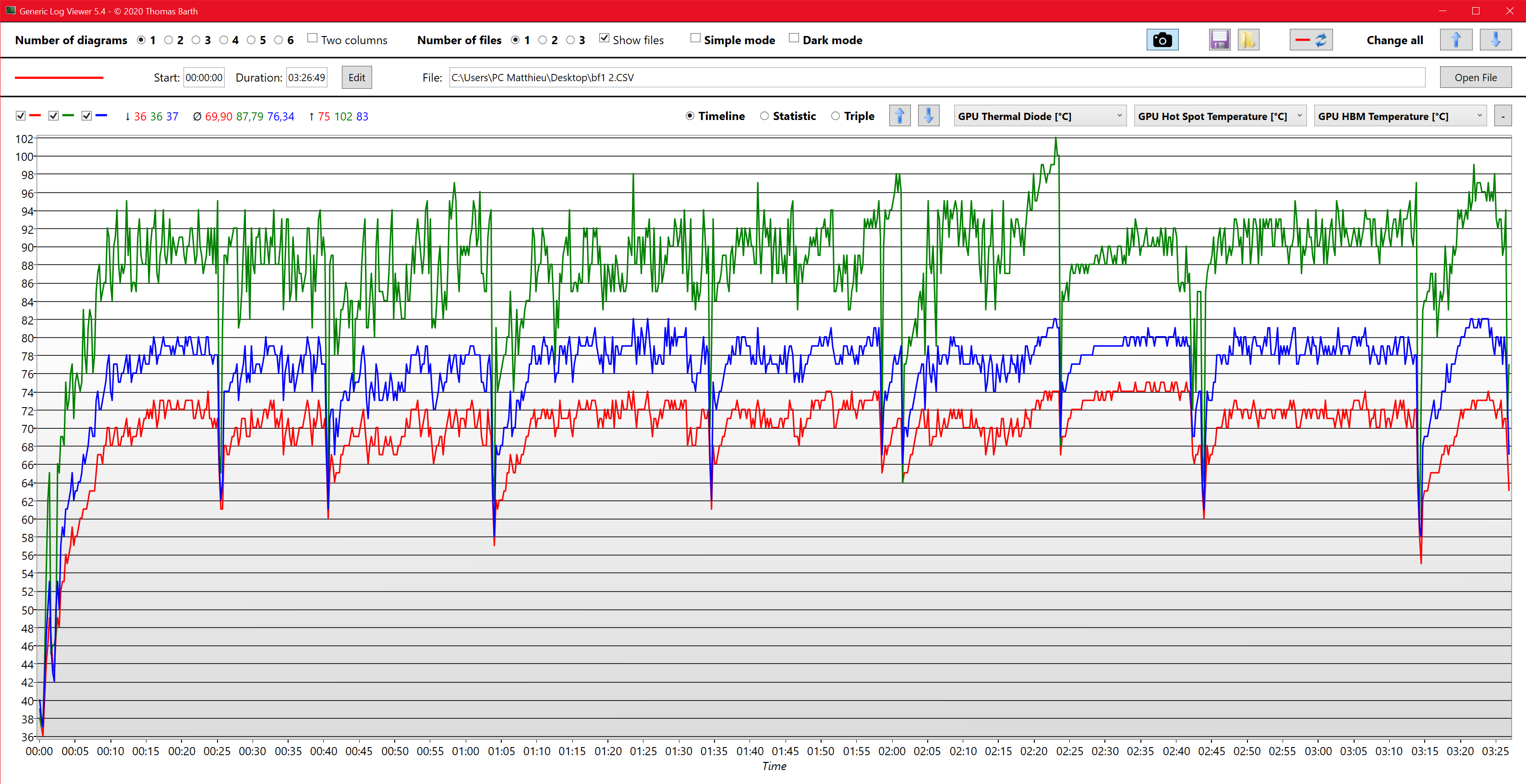Tick the Two columns checkbox

(312, 38)
